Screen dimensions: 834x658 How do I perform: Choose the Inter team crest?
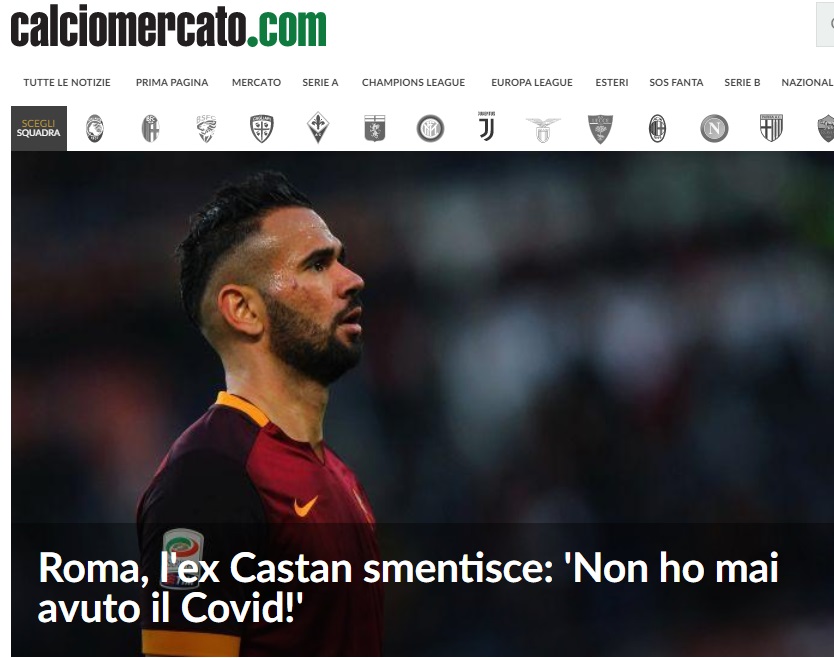[430, 129]
